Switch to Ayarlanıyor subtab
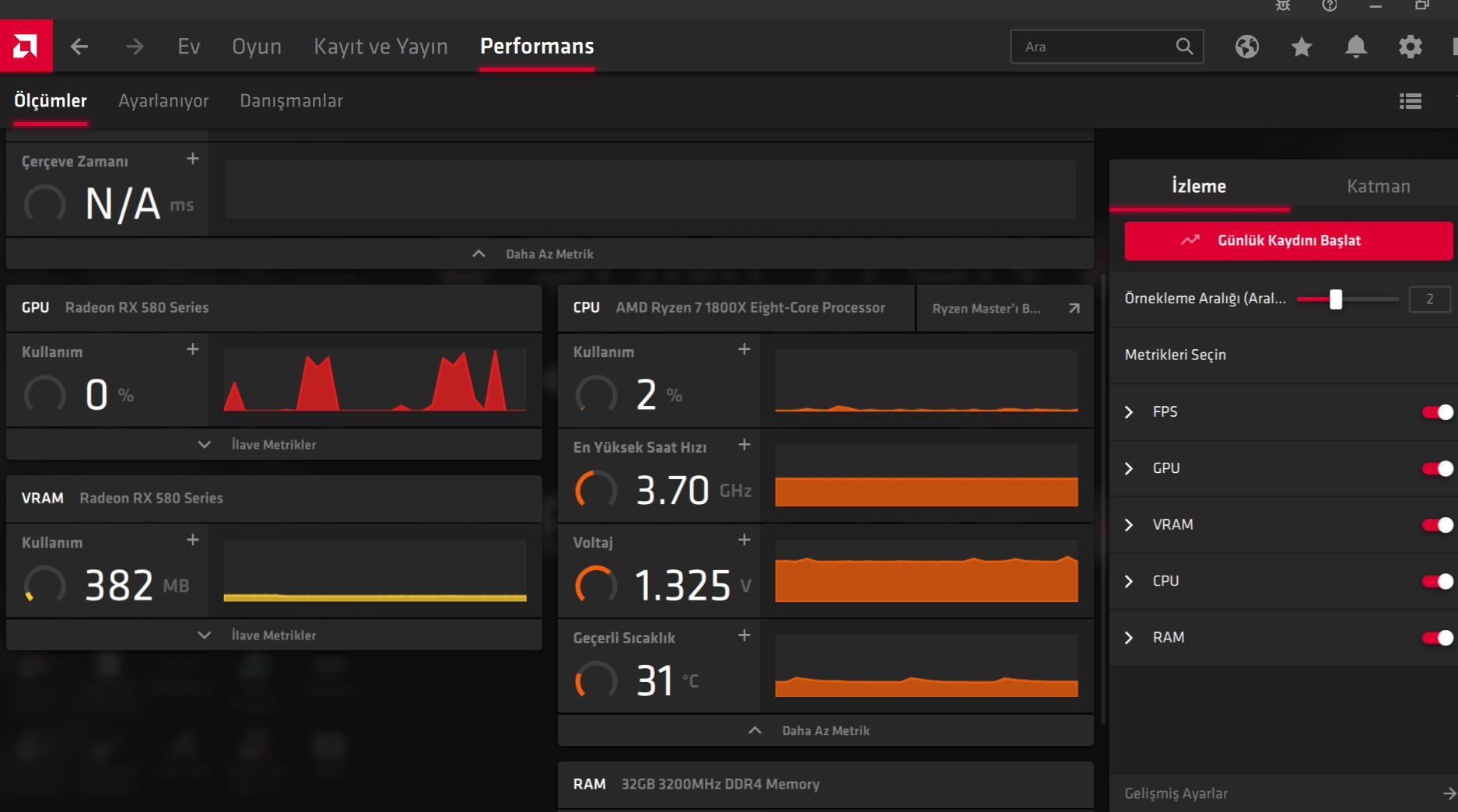Viewport: 1458px width, 812px height. [x=163, y=101]
